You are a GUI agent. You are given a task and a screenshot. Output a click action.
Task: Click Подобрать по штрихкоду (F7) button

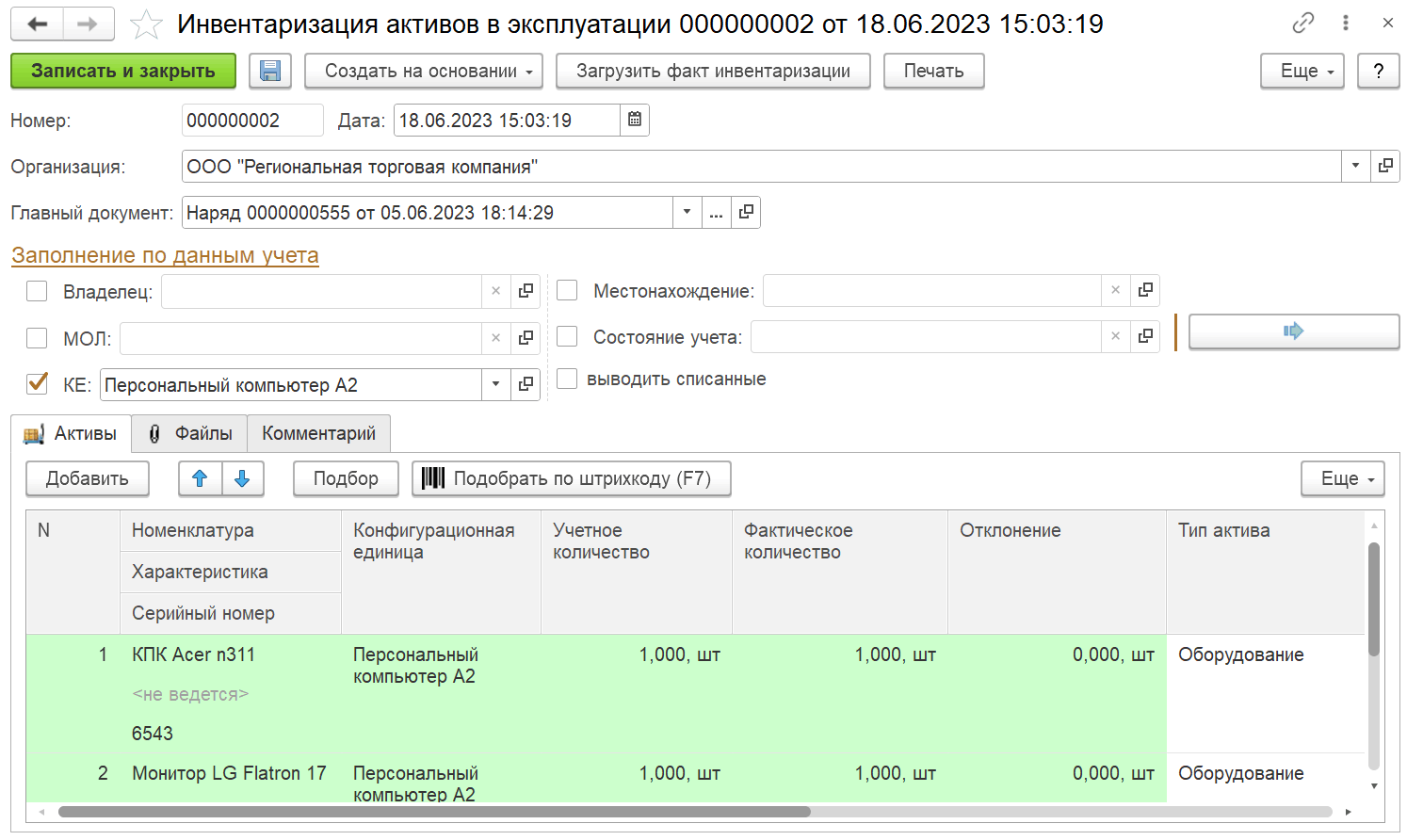click(572, 478)
